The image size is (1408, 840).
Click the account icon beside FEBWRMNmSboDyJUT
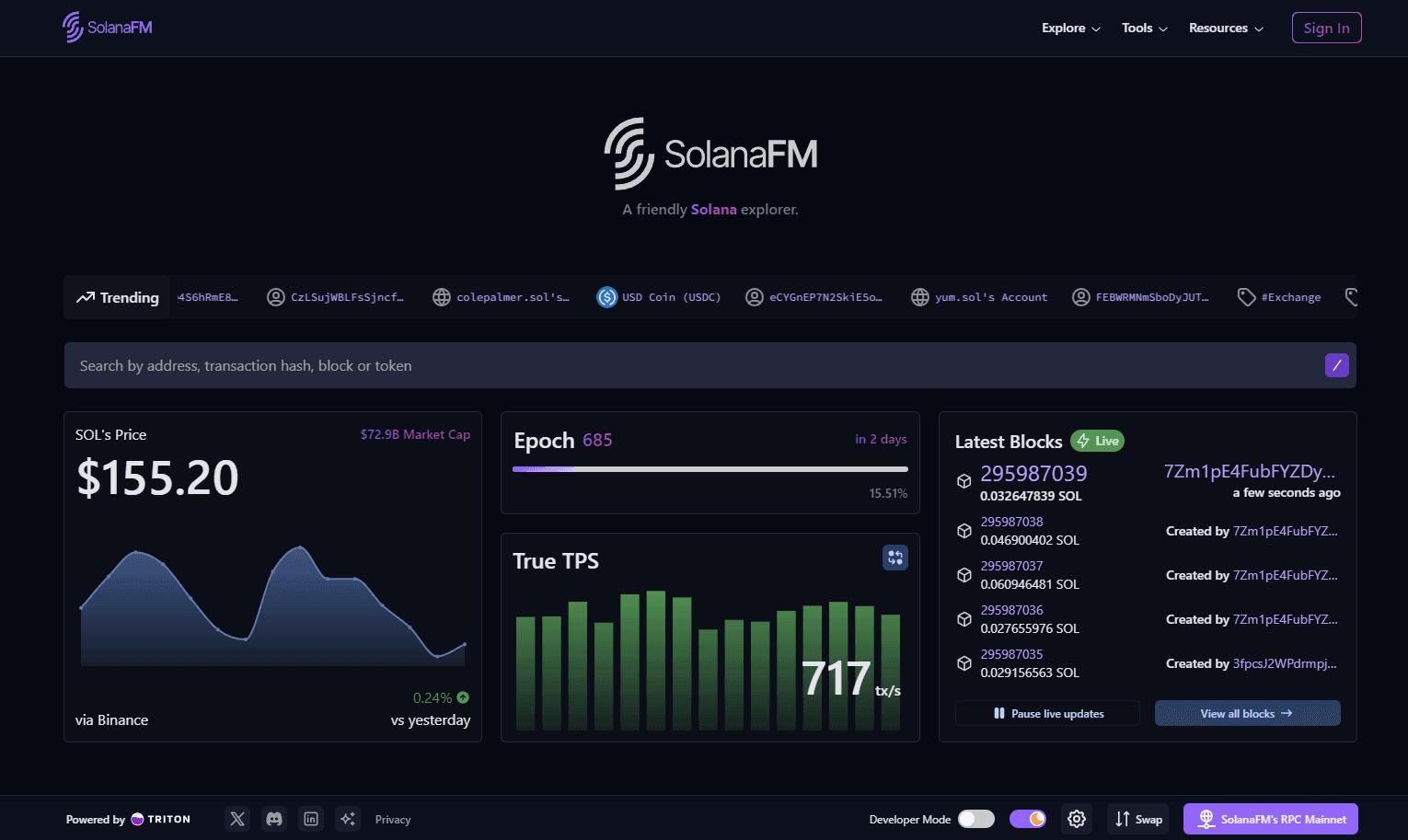click(1081, 297)
